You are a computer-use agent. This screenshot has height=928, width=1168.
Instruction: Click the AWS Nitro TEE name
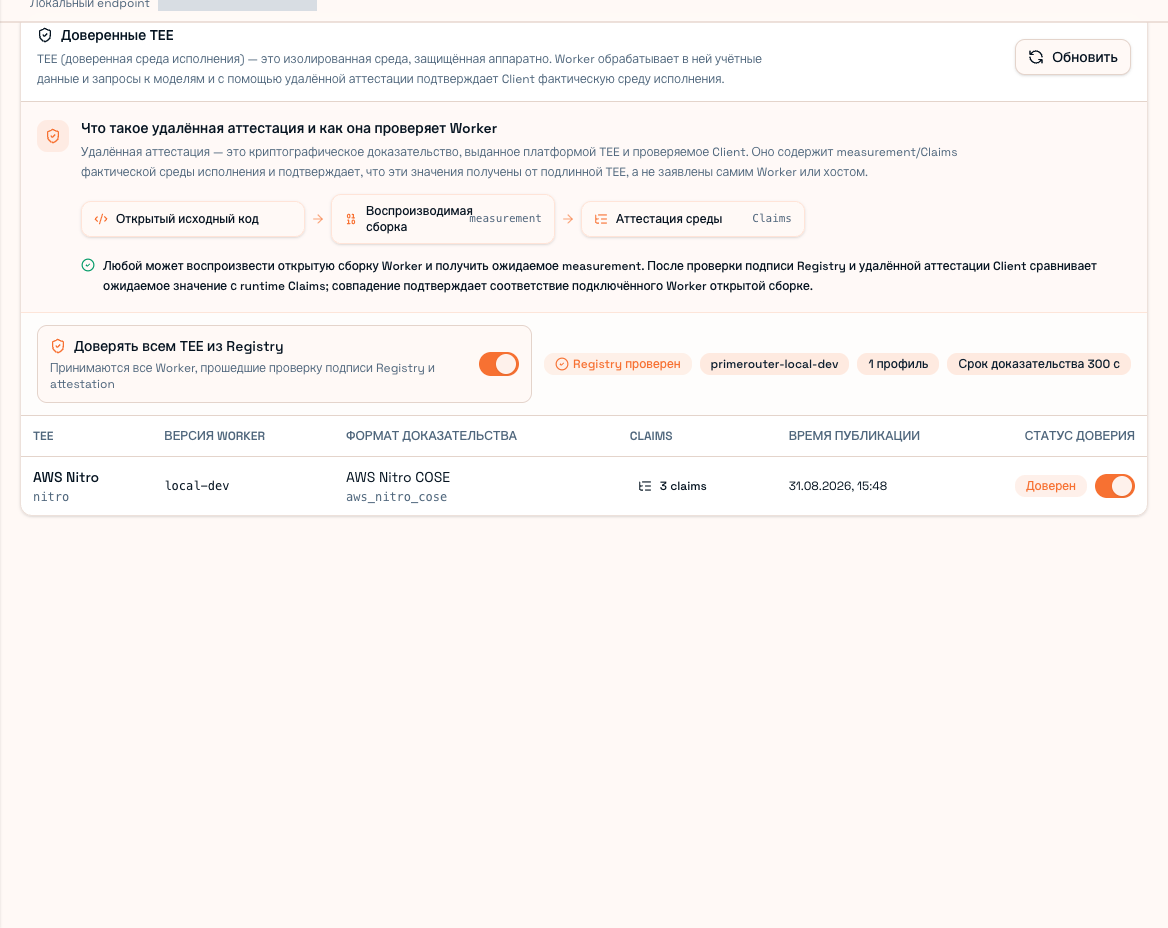[66, 477]
